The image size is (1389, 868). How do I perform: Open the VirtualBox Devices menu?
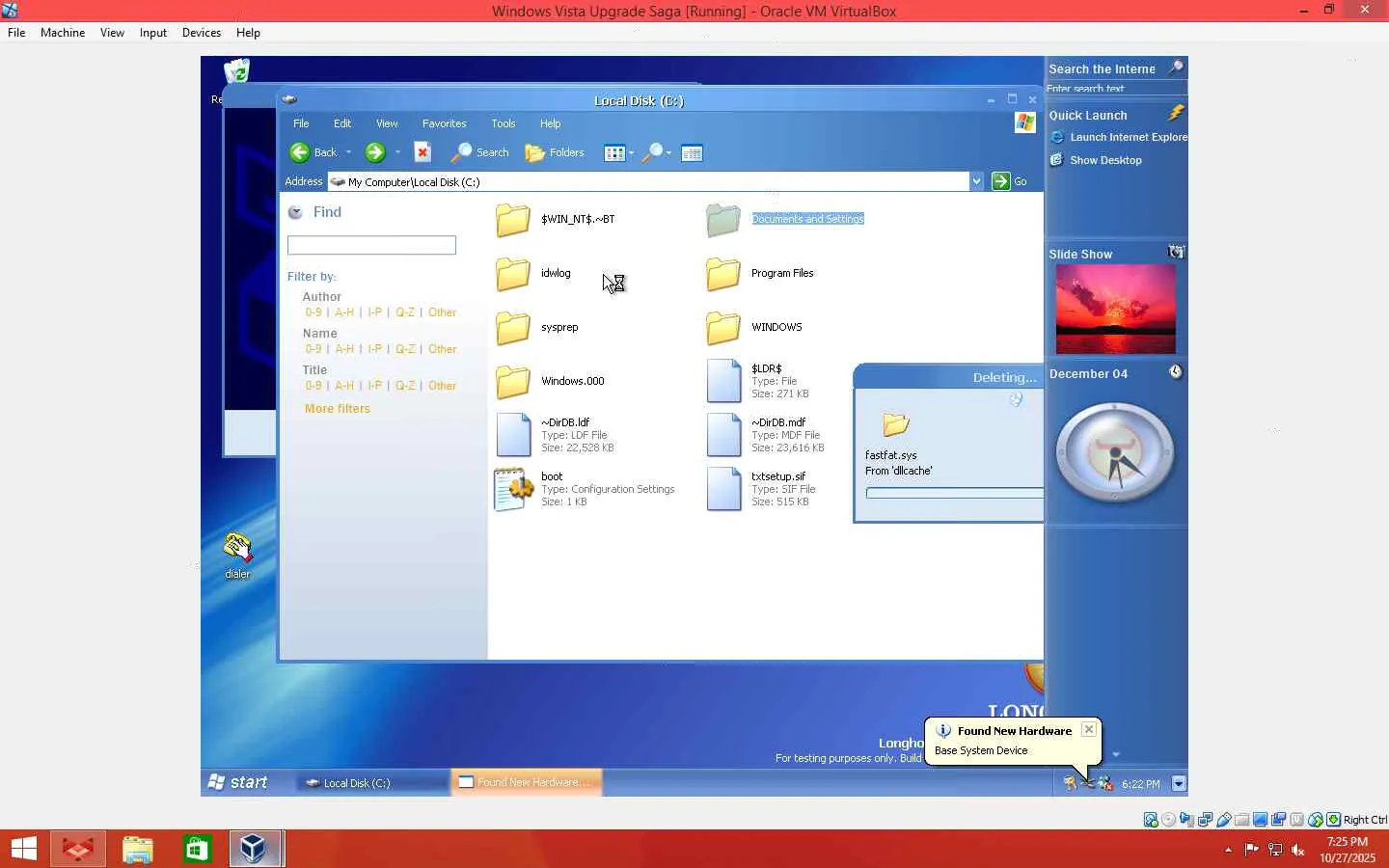[202, 33]
